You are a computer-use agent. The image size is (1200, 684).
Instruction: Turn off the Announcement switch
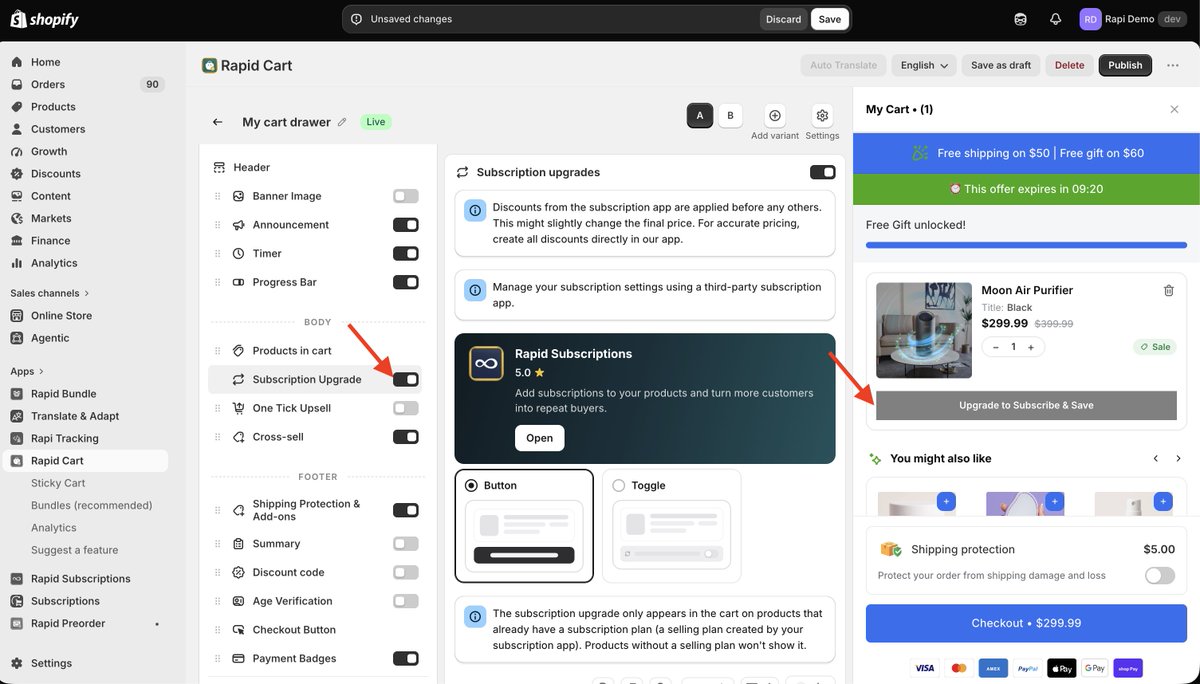[405, 225]
